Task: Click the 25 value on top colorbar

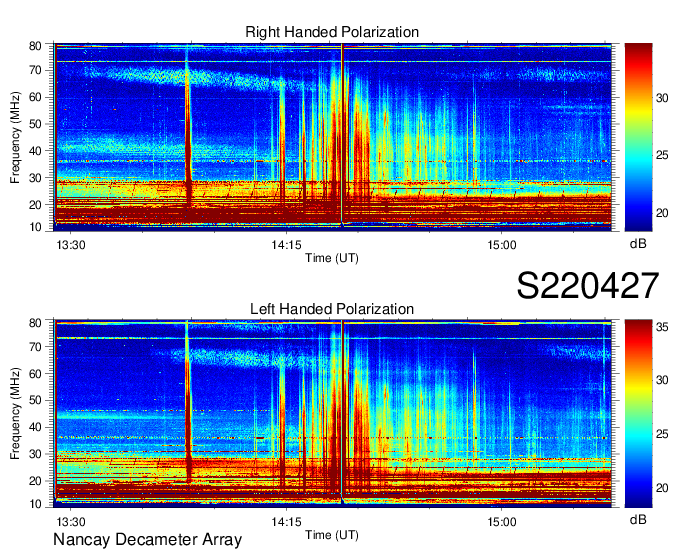Action: click(x=662, y=155)
